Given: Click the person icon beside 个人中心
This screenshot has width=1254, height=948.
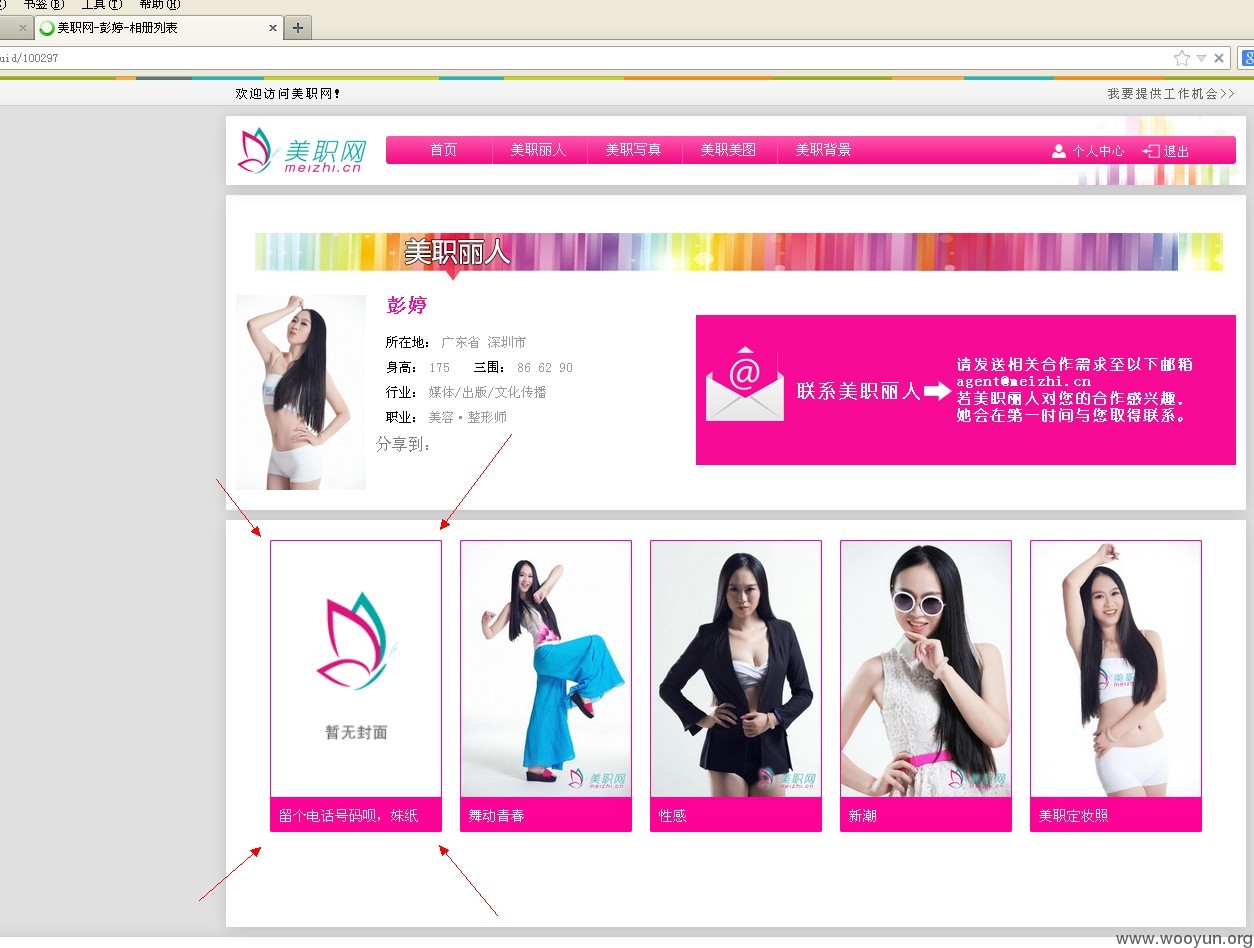Looking at the screenshot, I should coord(1059,151).
